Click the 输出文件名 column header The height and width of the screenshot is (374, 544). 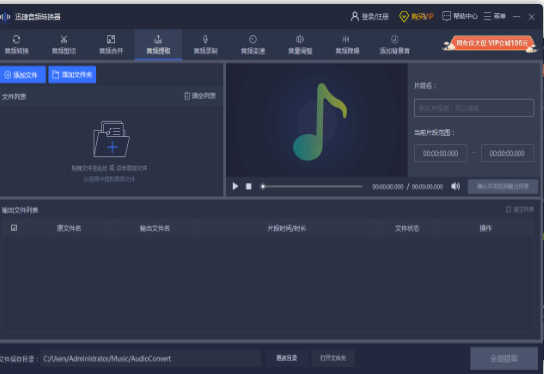point(155,228)
